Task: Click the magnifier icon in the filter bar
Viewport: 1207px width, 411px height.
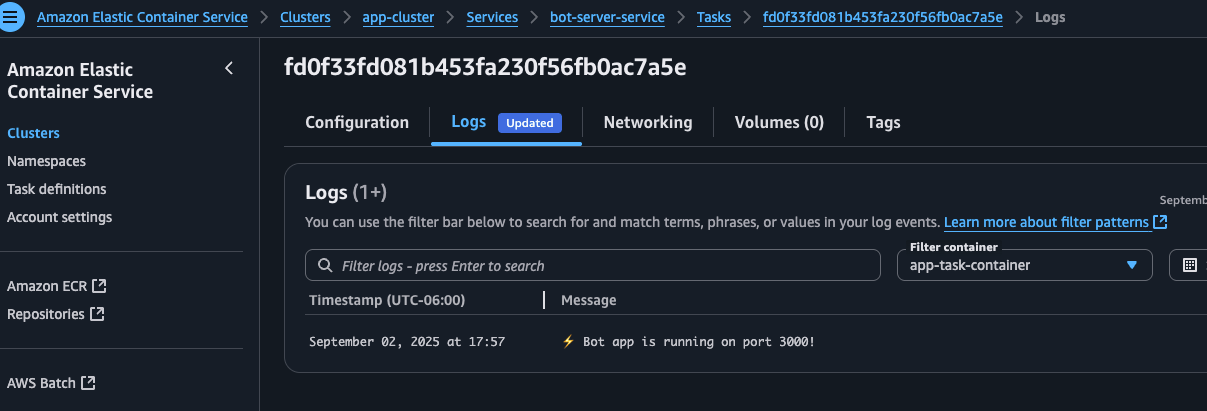Action: coord(324,265)
